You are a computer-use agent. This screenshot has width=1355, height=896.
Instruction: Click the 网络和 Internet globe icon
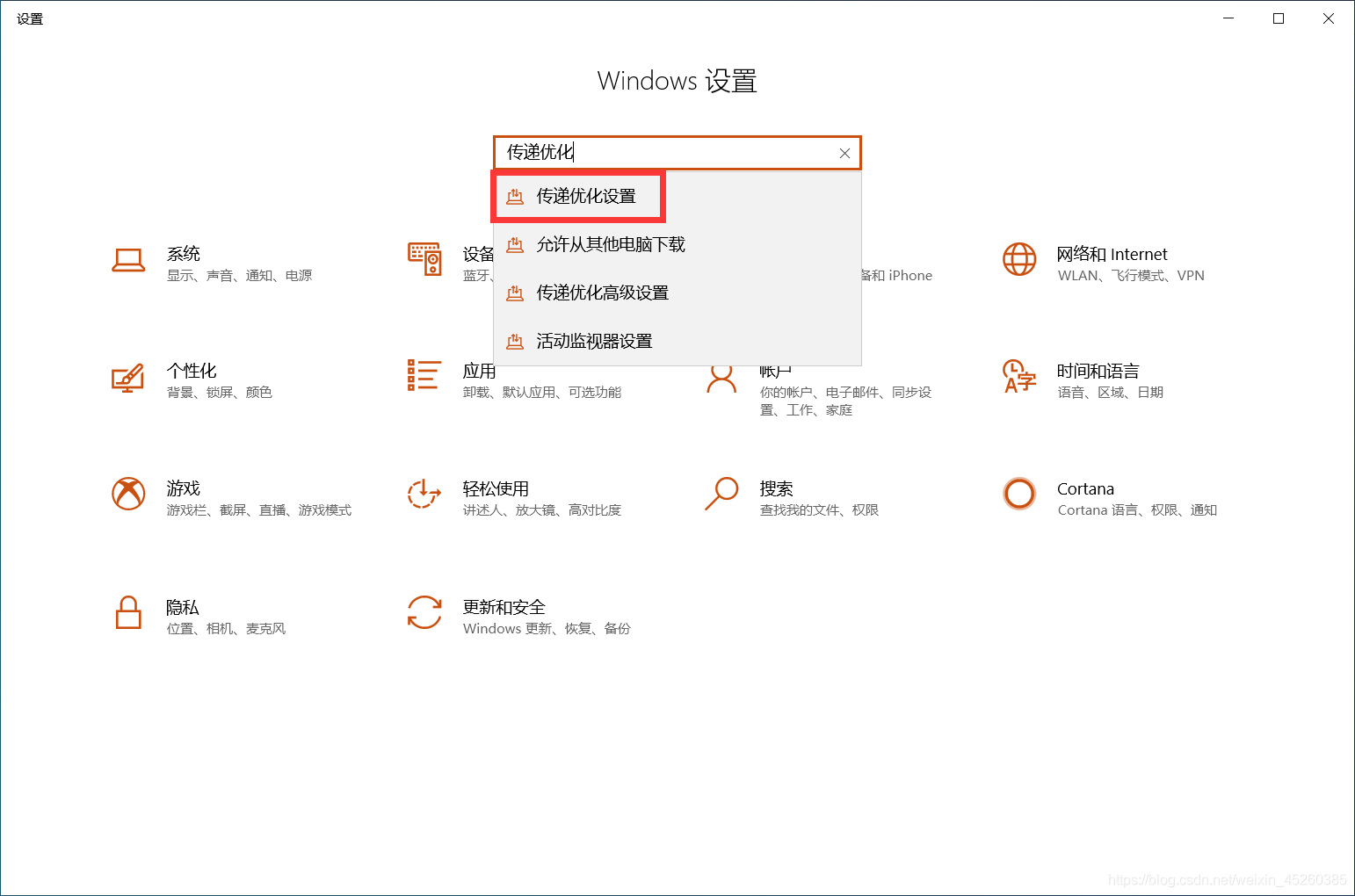click(1019, 259)
